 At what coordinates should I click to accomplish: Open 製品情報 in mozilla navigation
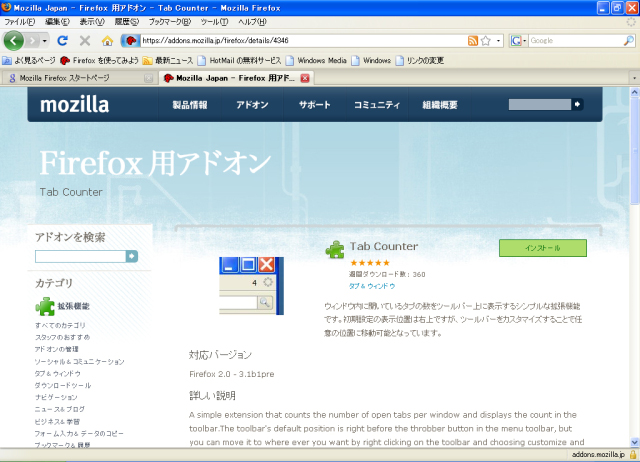pos(190,105)
